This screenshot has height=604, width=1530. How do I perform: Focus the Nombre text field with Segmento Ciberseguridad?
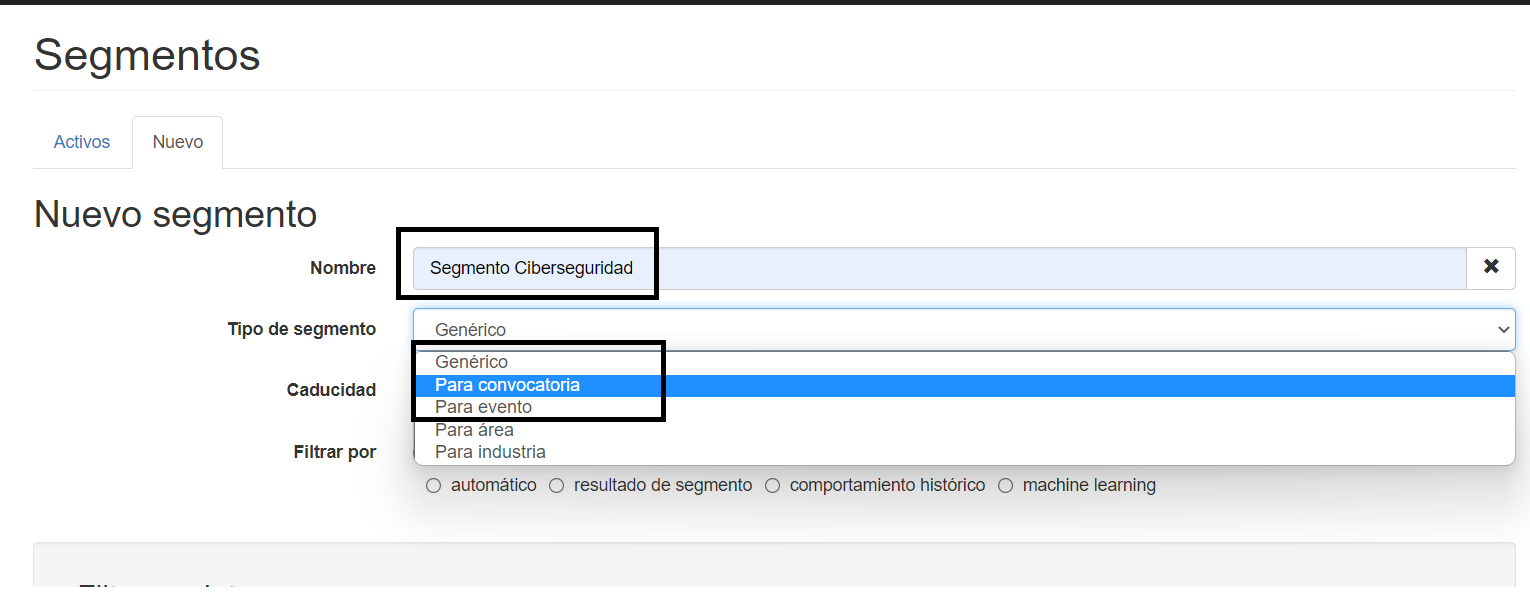click(939, 268)
